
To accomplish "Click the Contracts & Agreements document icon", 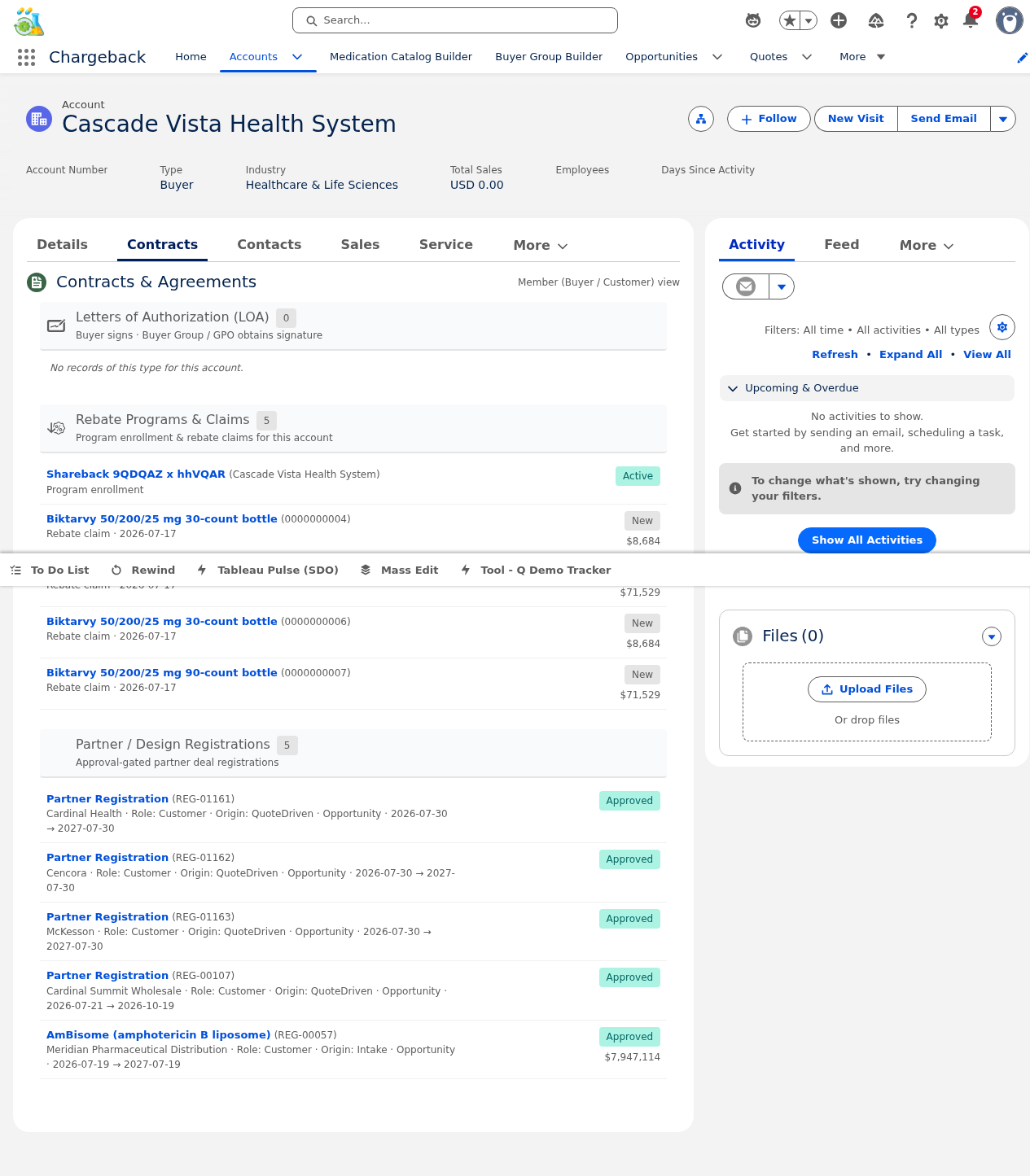I will pos(37,282).
